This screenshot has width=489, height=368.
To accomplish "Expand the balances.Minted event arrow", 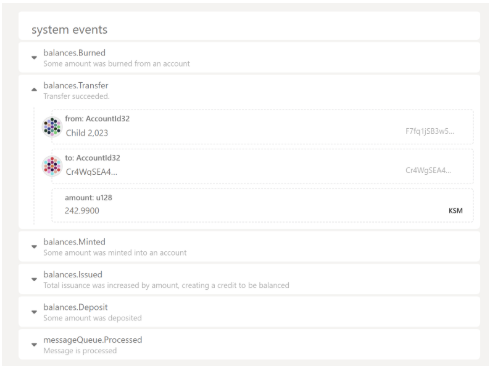I will [34, 247].
